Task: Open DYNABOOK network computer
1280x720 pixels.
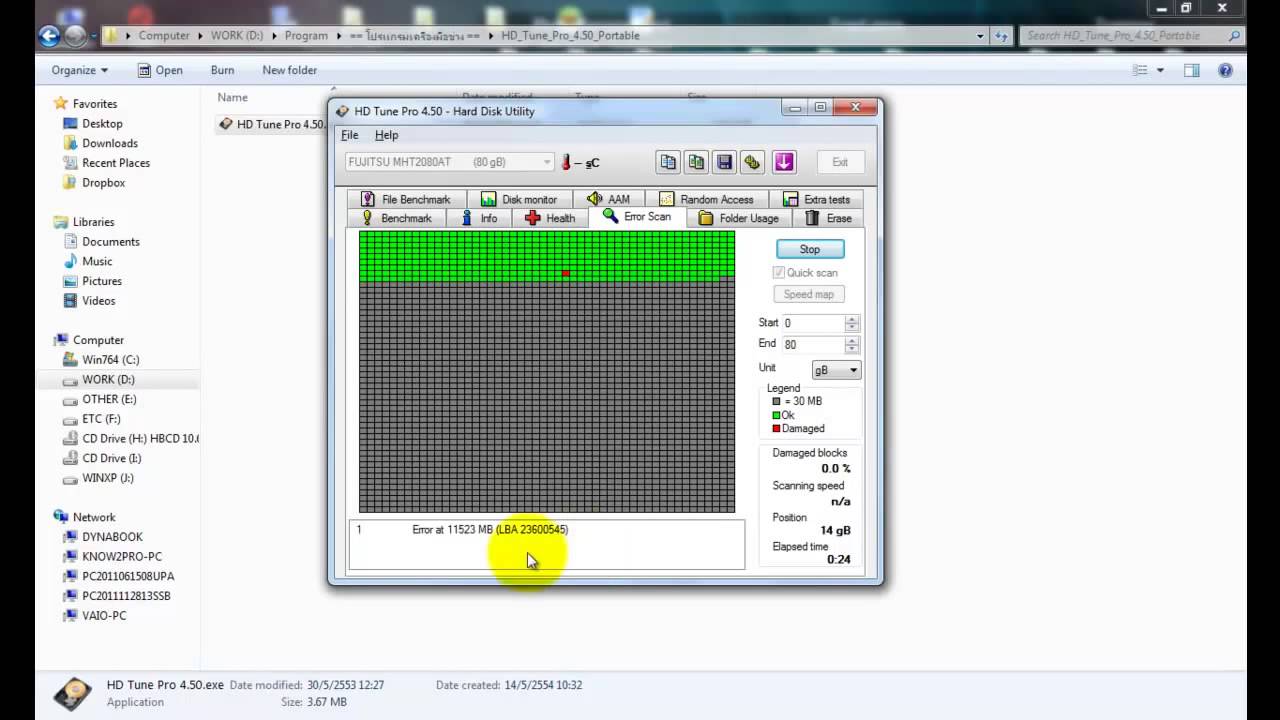Action: point(112,537)
